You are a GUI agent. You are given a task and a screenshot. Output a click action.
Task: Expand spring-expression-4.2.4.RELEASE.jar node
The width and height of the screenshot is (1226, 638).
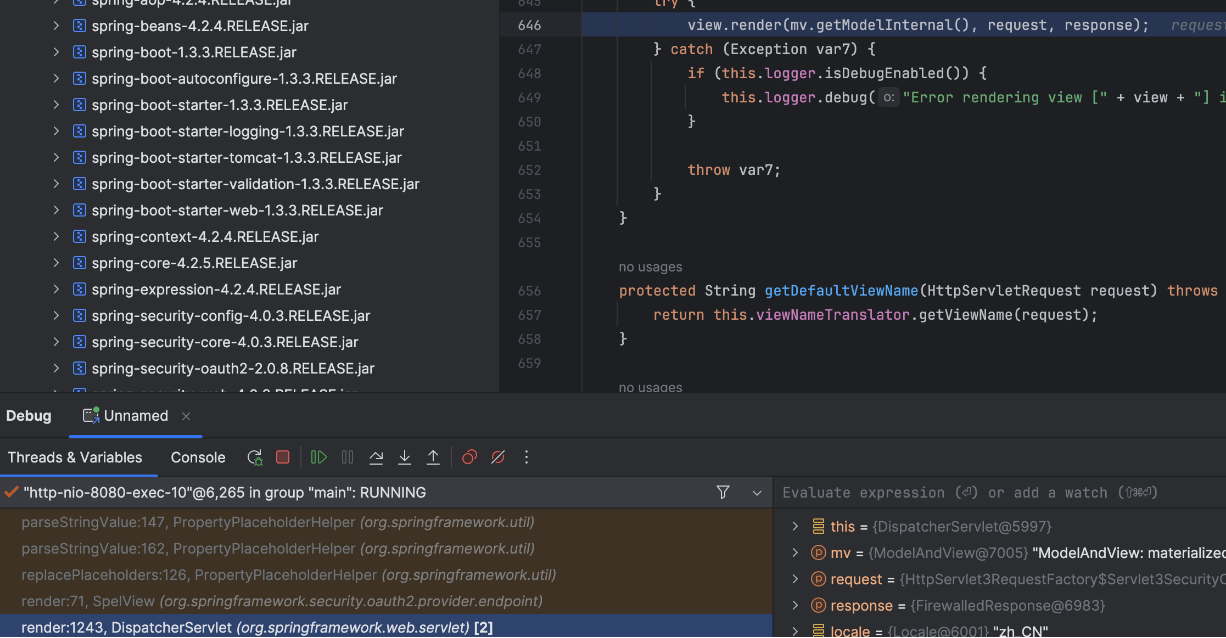coord(56,289)
